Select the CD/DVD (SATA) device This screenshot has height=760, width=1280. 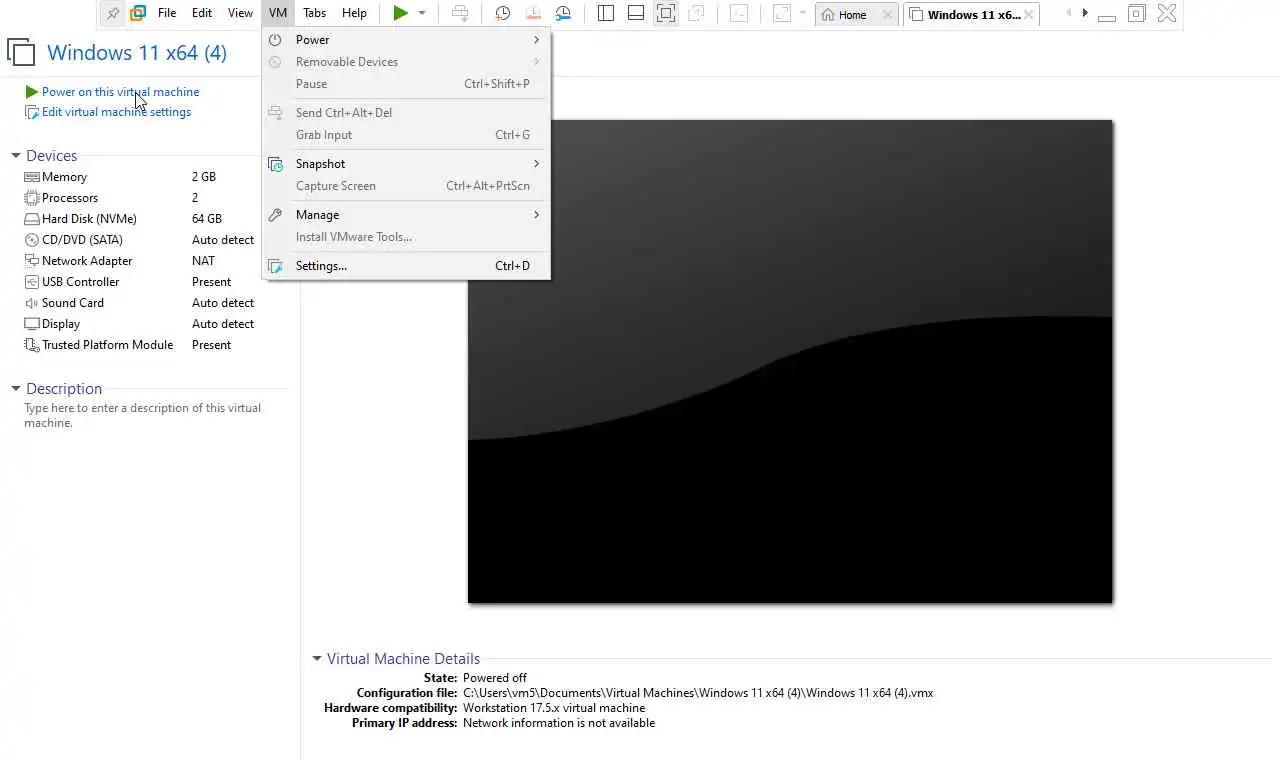point(140,240)
